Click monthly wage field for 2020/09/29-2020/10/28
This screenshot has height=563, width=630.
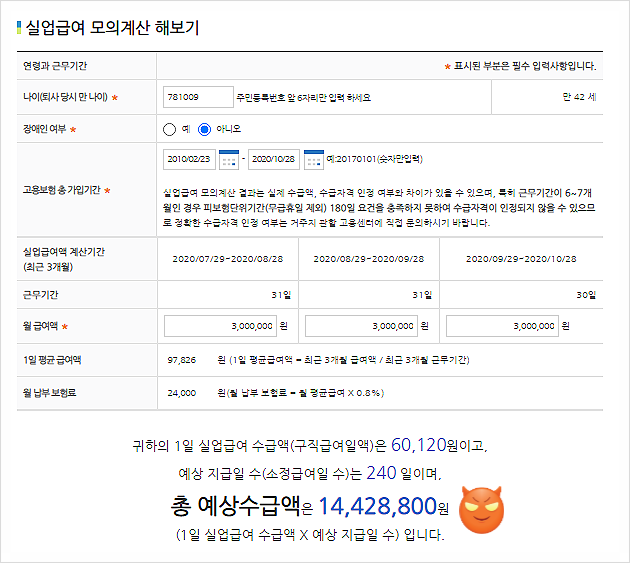point(502,326)
